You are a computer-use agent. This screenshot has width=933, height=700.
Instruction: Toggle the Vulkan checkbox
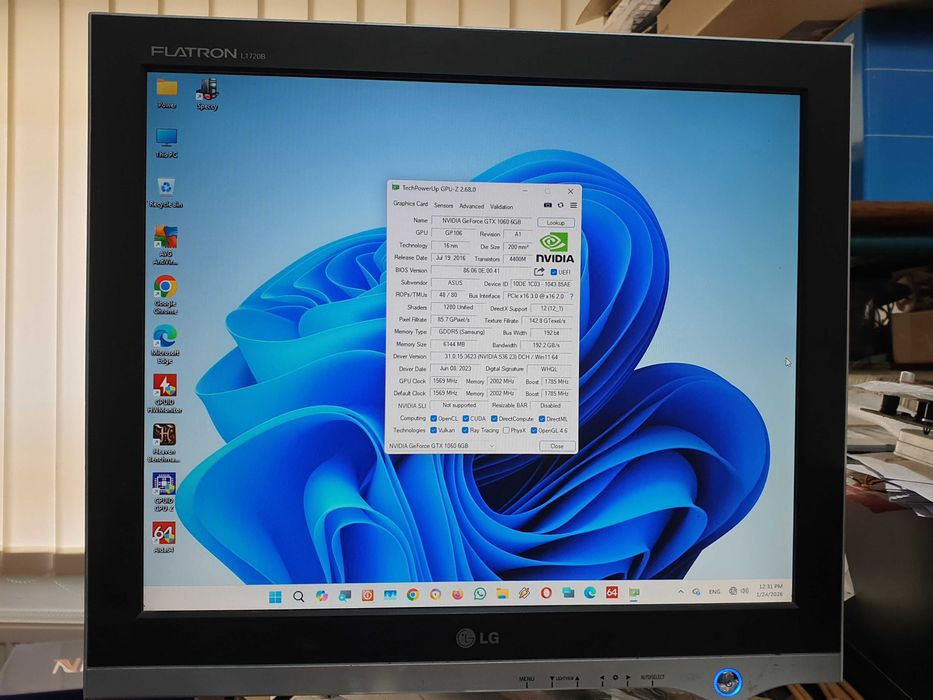pos(434,430)
